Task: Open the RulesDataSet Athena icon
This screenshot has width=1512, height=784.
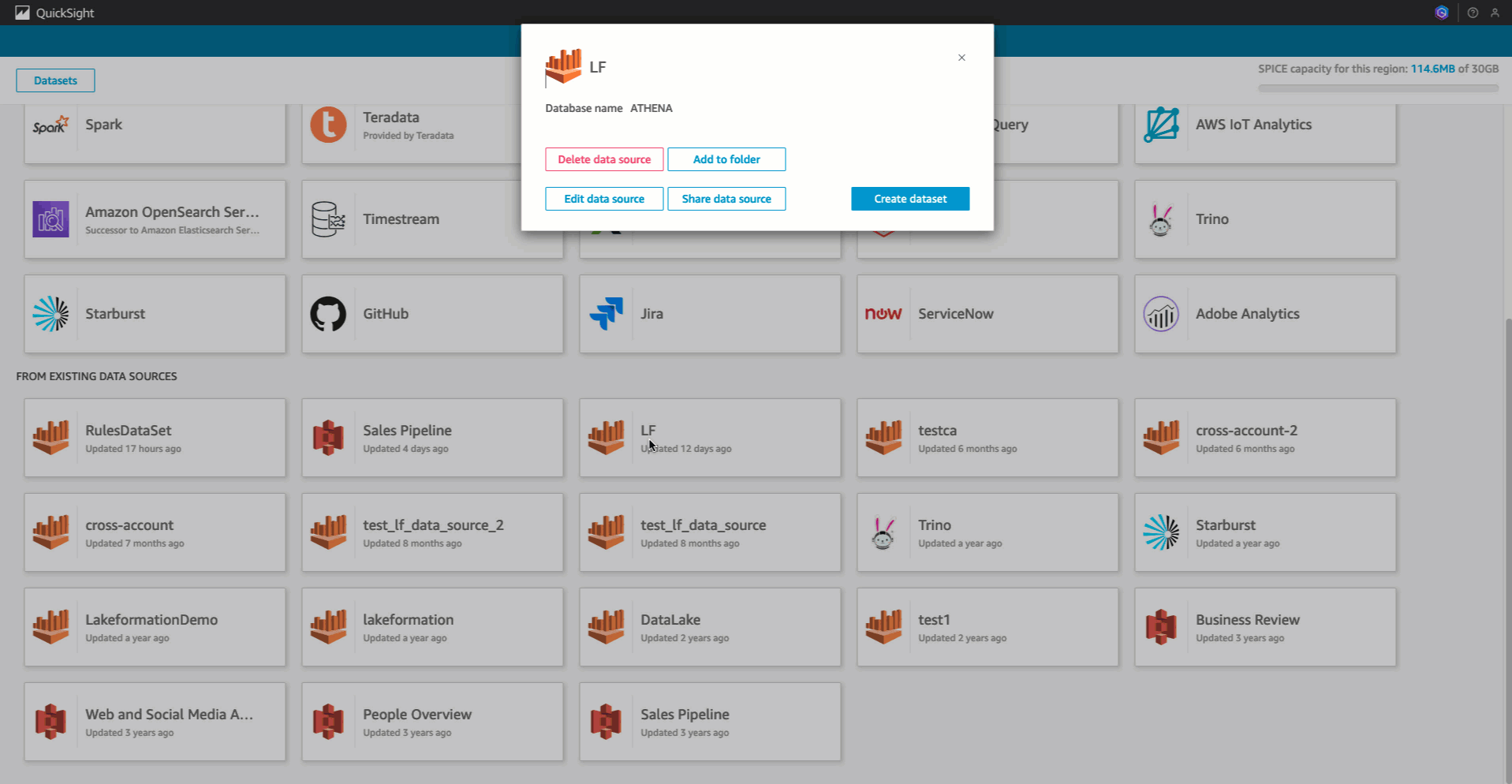Action: [51, 438]
